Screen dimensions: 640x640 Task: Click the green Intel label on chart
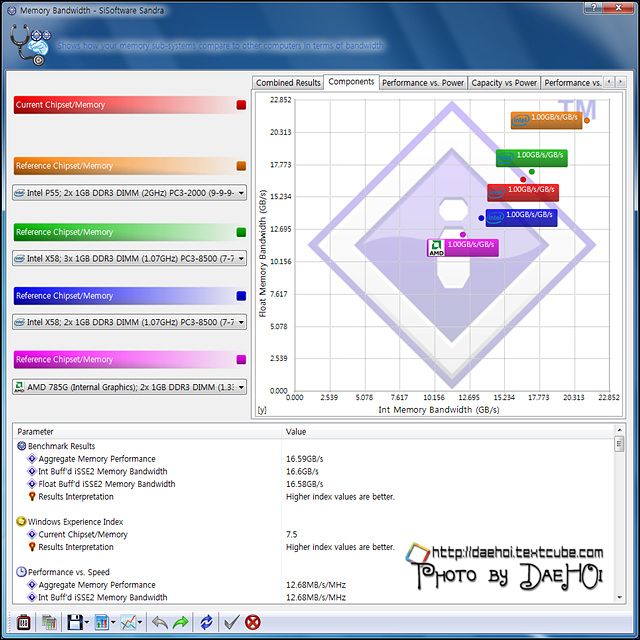[x=531, y=158]
